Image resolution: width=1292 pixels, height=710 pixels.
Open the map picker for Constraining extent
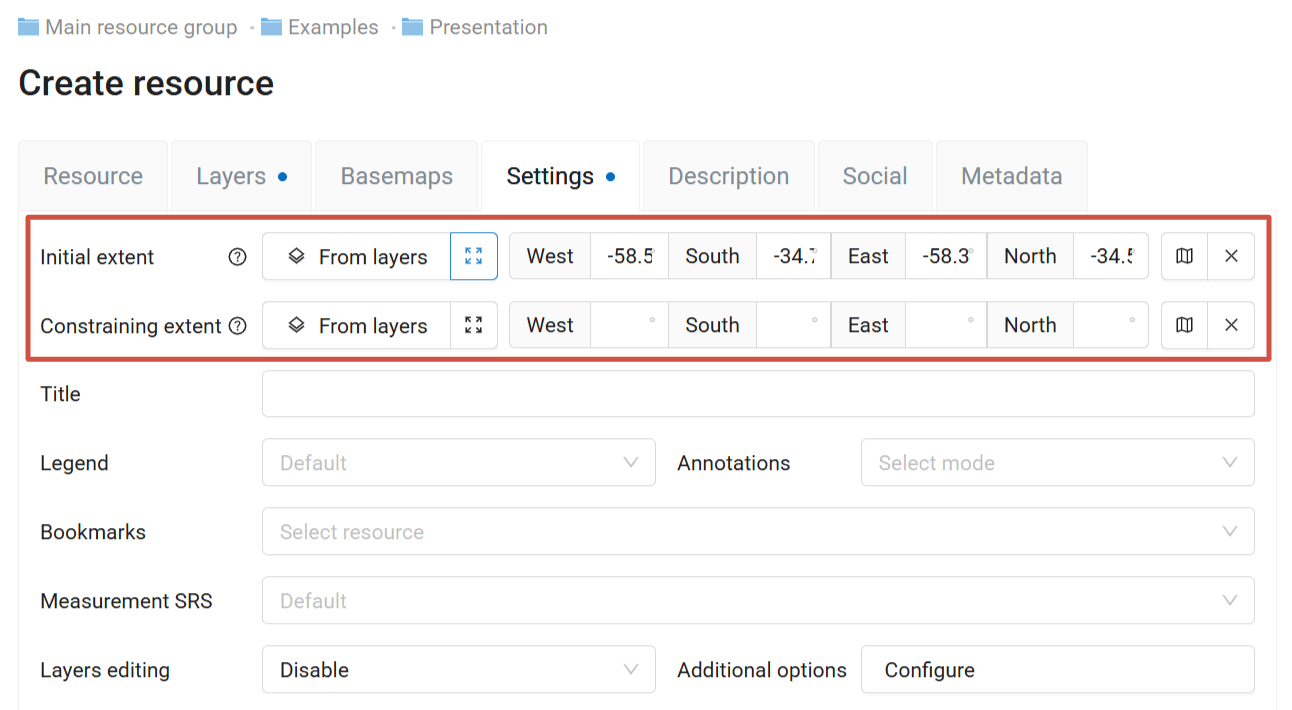tap(1184, 325)
